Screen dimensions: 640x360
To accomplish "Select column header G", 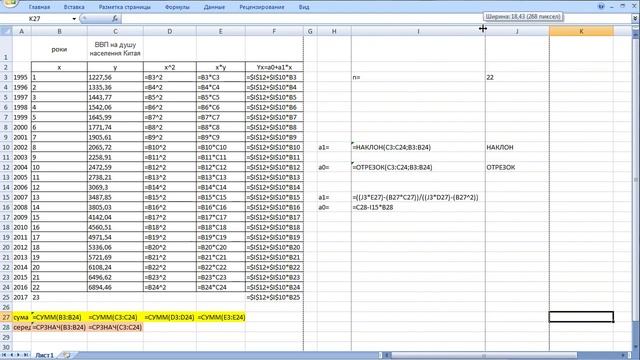I will 310,31.
